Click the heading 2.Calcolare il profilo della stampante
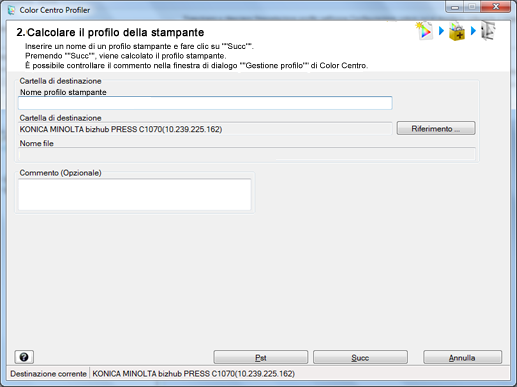Screen dimensions: 517x387 tap(110, 32)
